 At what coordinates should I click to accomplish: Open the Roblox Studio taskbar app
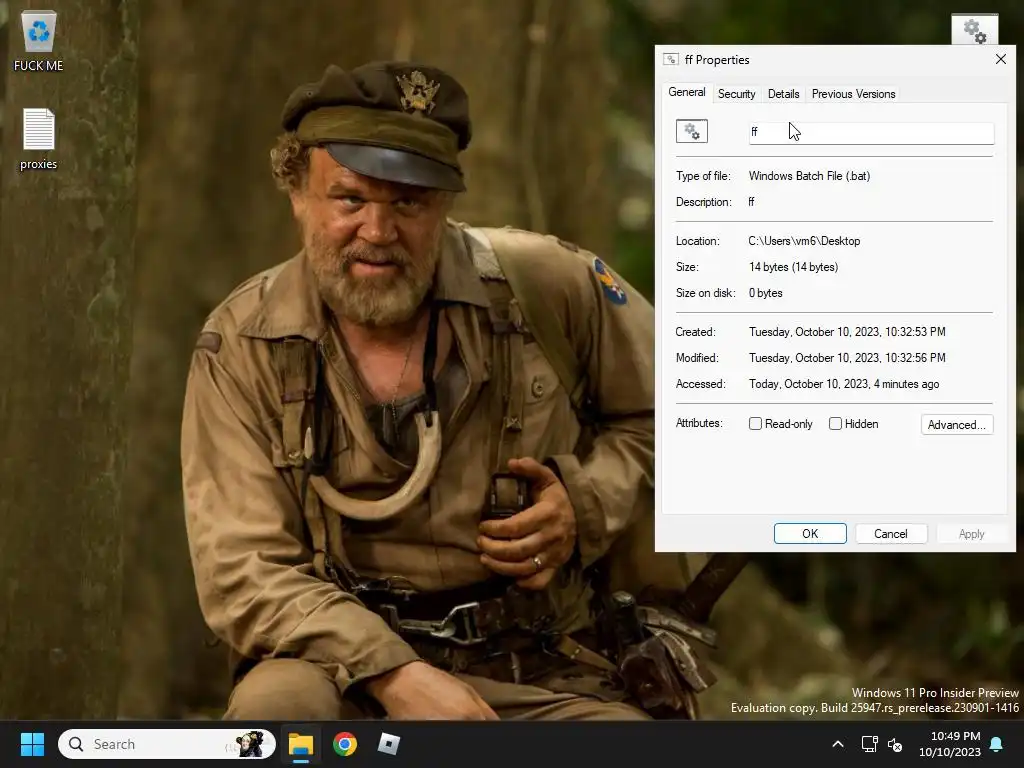click(389, 744)
